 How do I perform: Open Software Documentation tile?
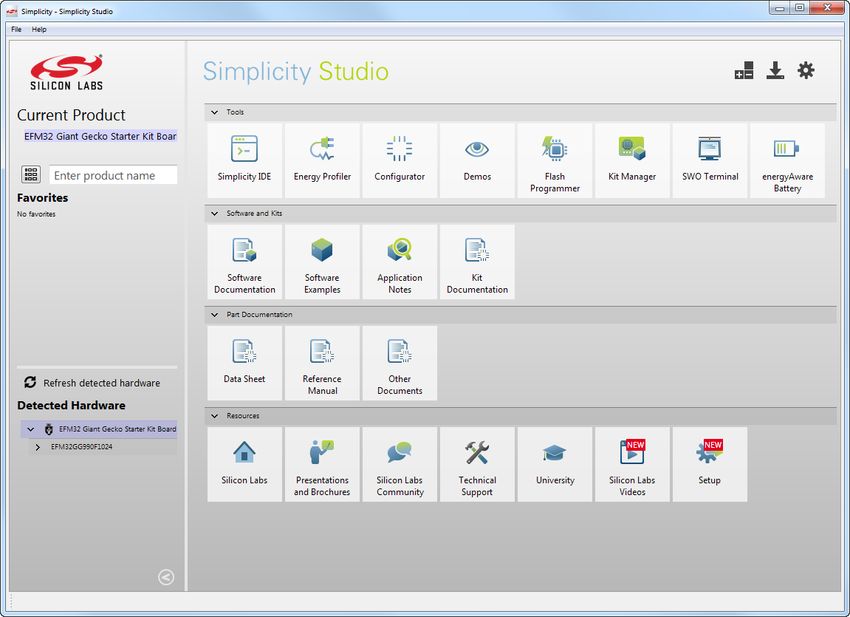tap(244, 262)
